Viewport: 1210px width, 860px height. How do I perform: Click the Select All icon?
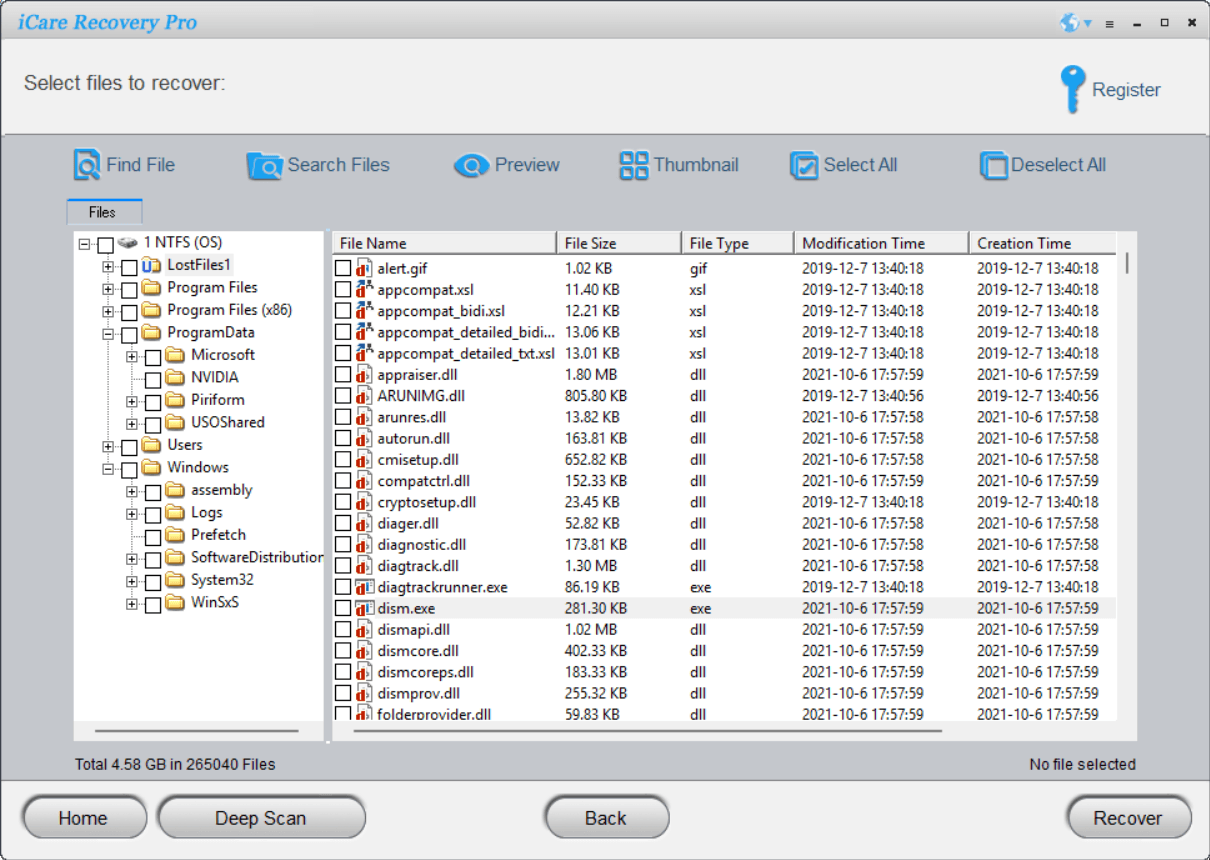(804, 166)
